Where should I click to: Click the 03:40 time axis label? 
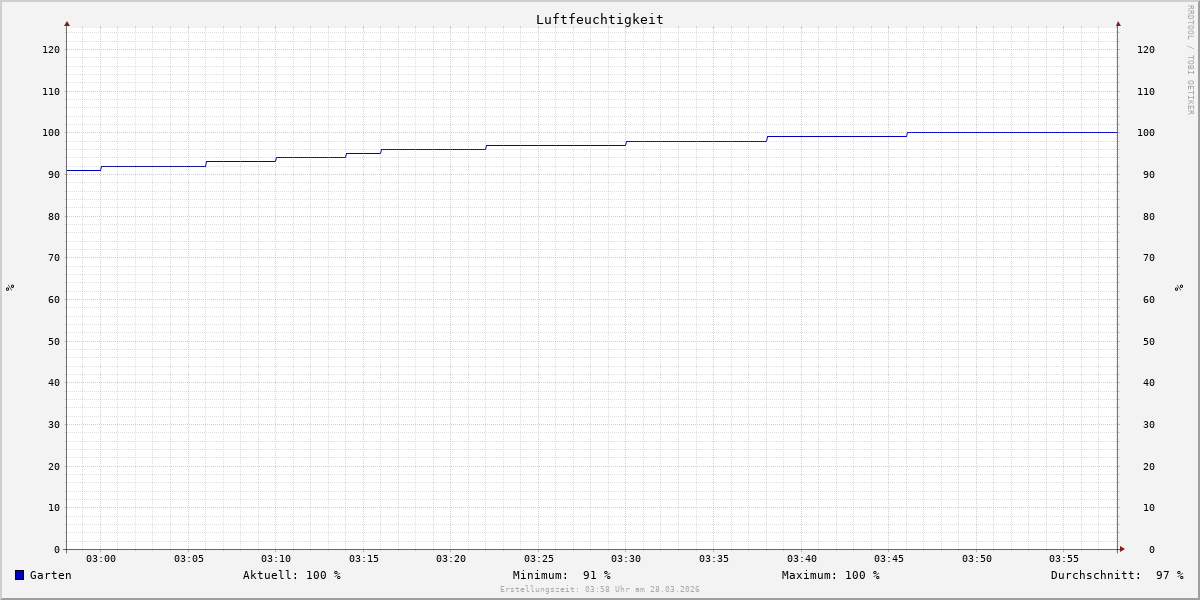pyautogui.click(x=802, y=558)
